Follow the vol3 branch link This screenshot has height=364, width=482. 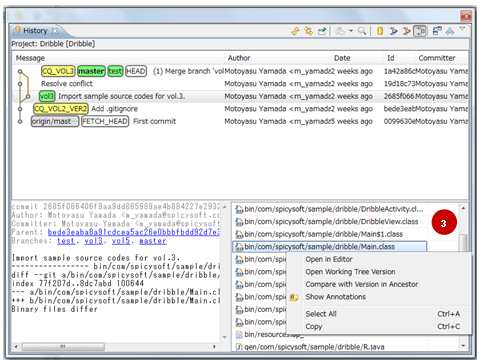click(x=93, y=241)
